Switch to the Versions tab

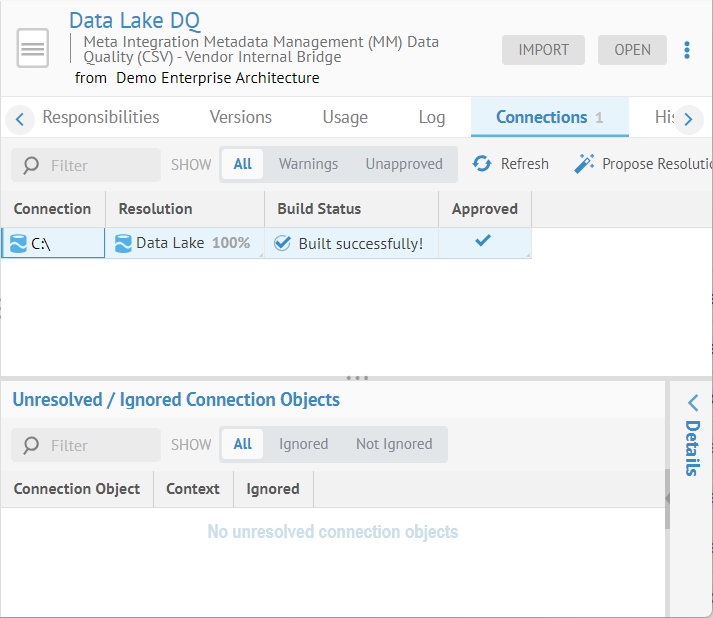(x=240, y=117)
